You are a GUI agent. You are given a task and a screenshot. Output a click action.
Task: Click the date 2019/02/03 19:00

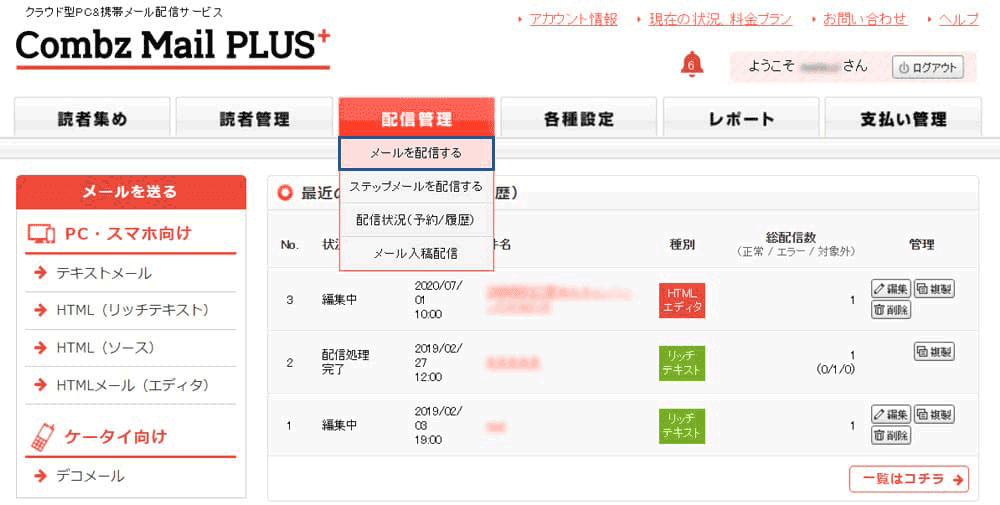tap(438, 425)
